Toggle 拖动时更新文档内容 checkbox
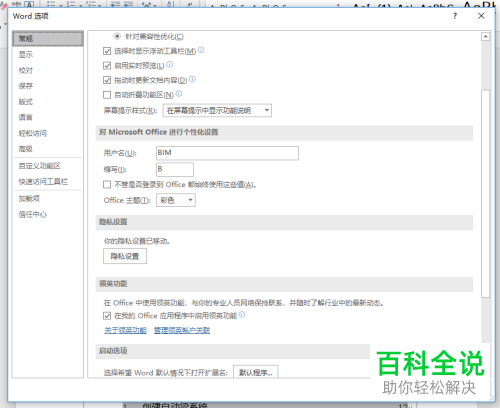500x408 pixels. pos(107,80)
